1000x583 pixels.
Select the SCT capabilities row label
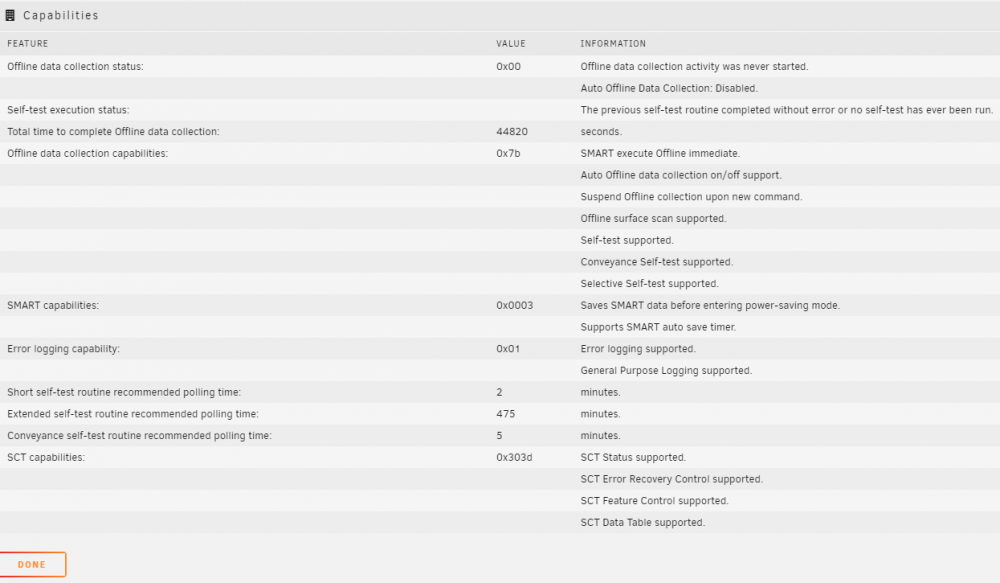pyautogui.click(x=46, y=457)
